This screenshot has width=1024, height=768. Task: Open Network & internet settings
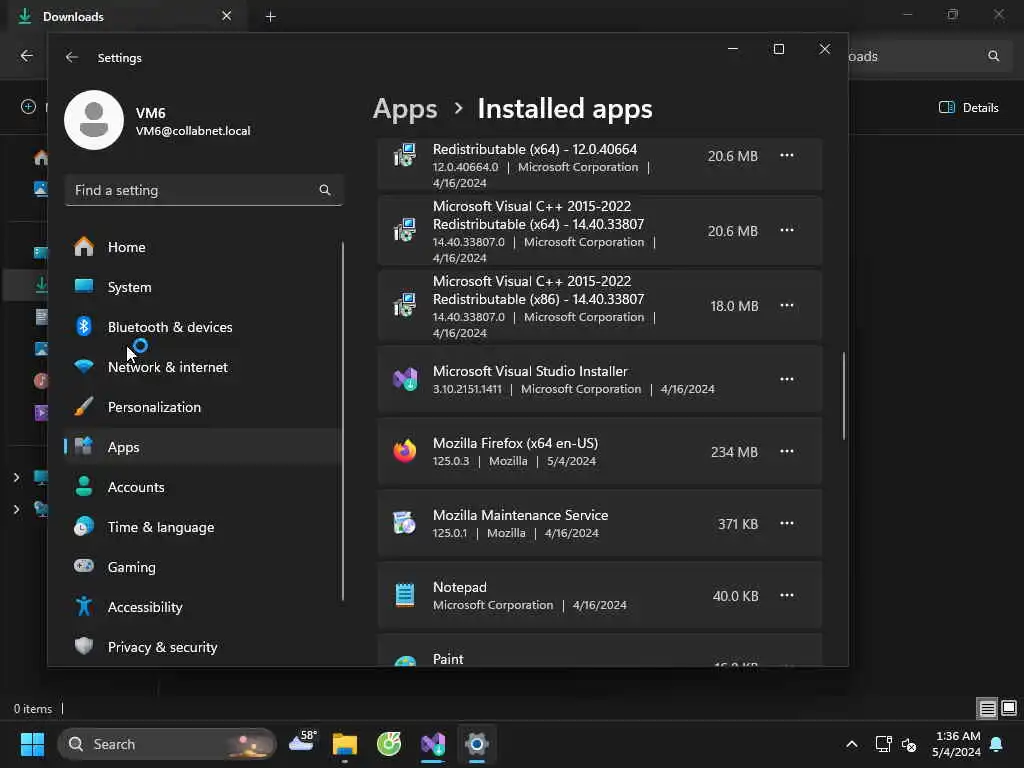point(203,367)
